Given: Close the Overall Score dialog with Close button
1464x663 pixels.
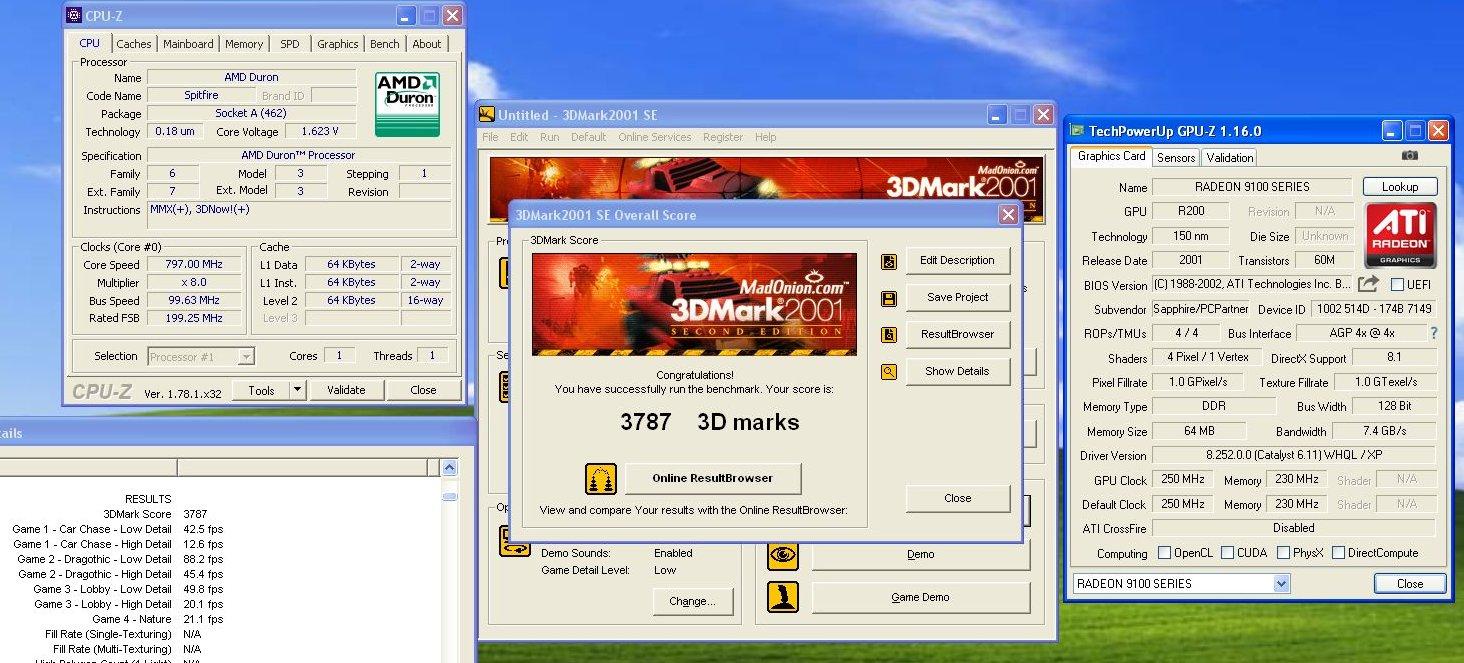Looking at the screenshot, I should 958,498.
